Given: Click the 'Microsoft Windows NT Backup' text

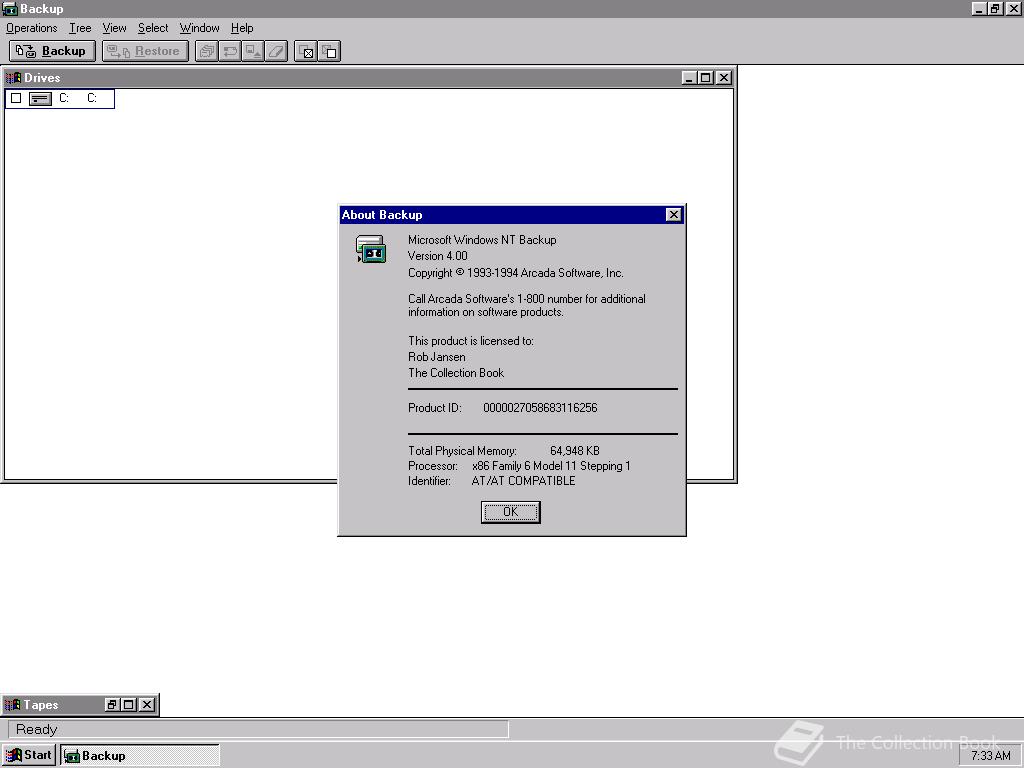Looking at the screenshot, I should pyautogui.click(x=482, y=240).
